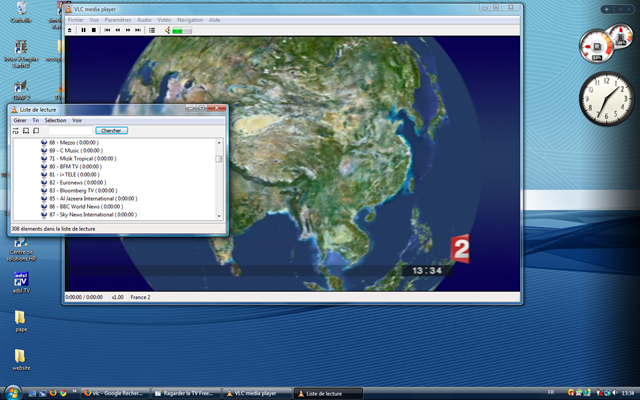Open the Corbeille desktop icon
Screen dimensions: 640x400
pyautogui.click(x=21, y=12)
